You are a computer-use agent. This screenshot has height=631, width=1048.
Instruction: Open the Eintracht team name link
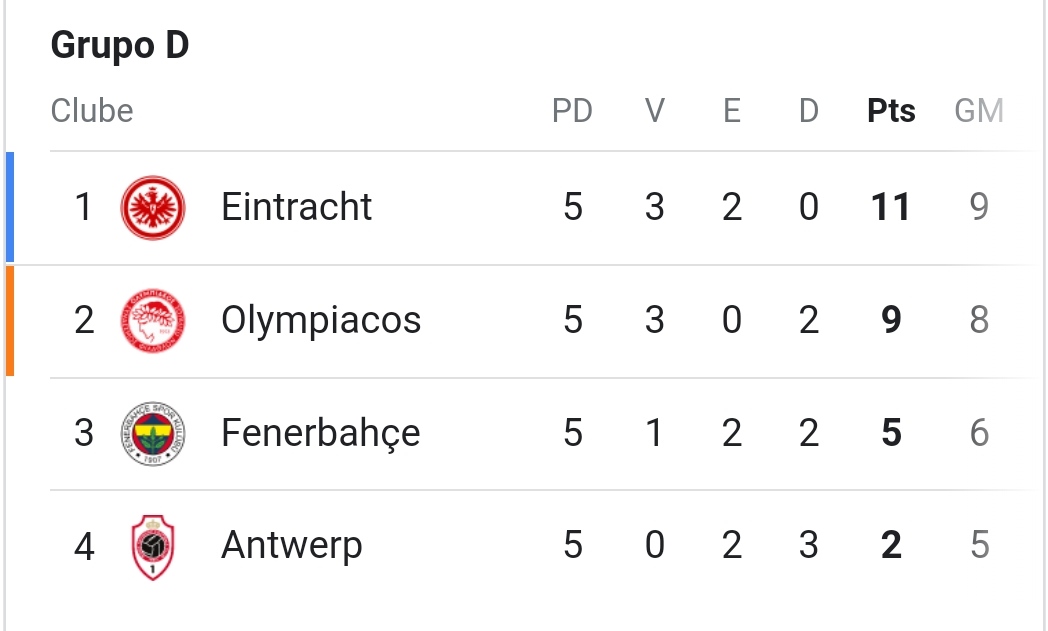click(x=296, y=207)
